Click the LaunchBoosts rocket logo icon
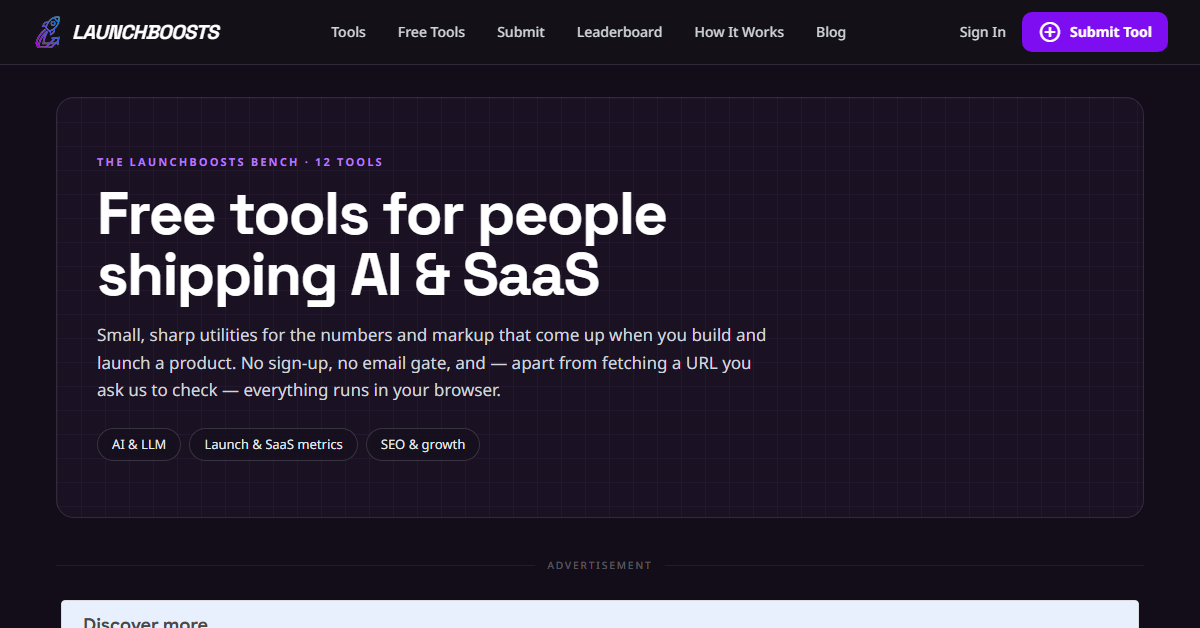Image resolution: width=1200 pixels, height=628 pixels. pyautogui.click(x=47, y=32)
